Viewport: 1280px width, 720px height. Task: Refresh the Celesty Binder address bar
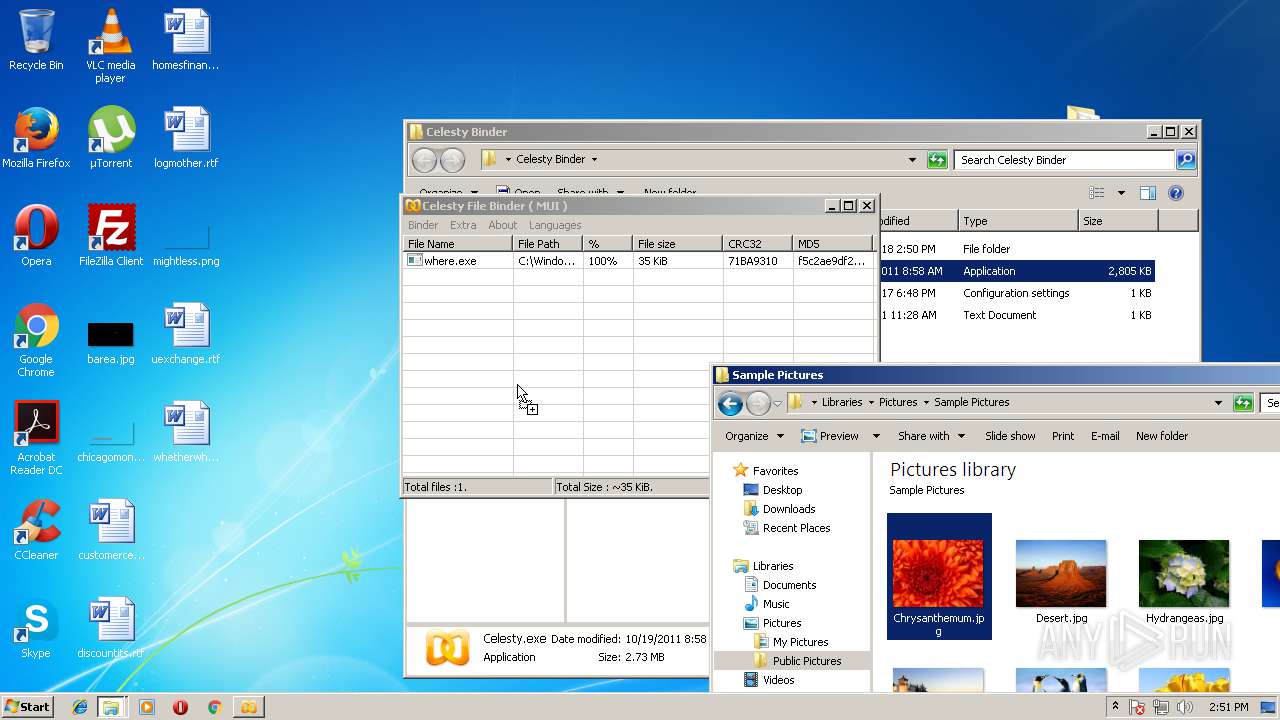pos(937,160)
